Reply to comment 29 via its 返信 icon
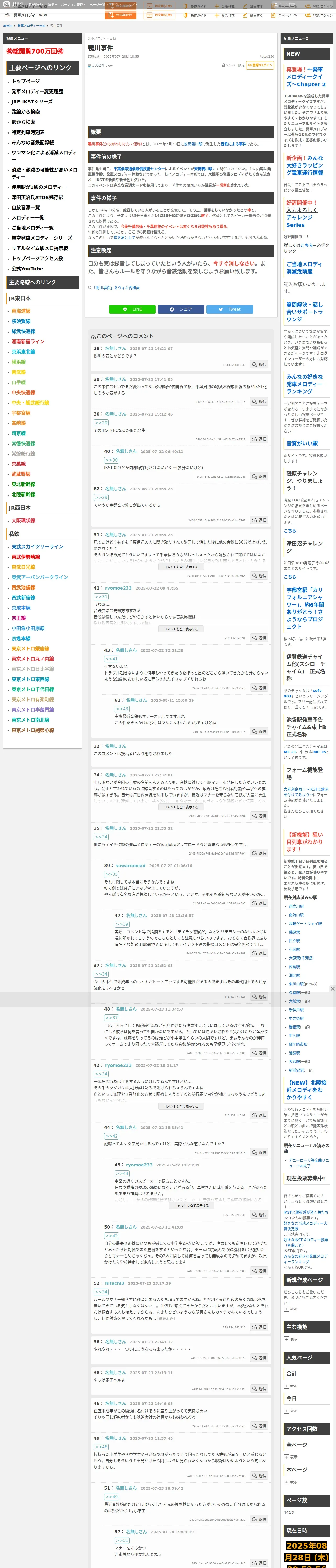 tap(259, 402)
